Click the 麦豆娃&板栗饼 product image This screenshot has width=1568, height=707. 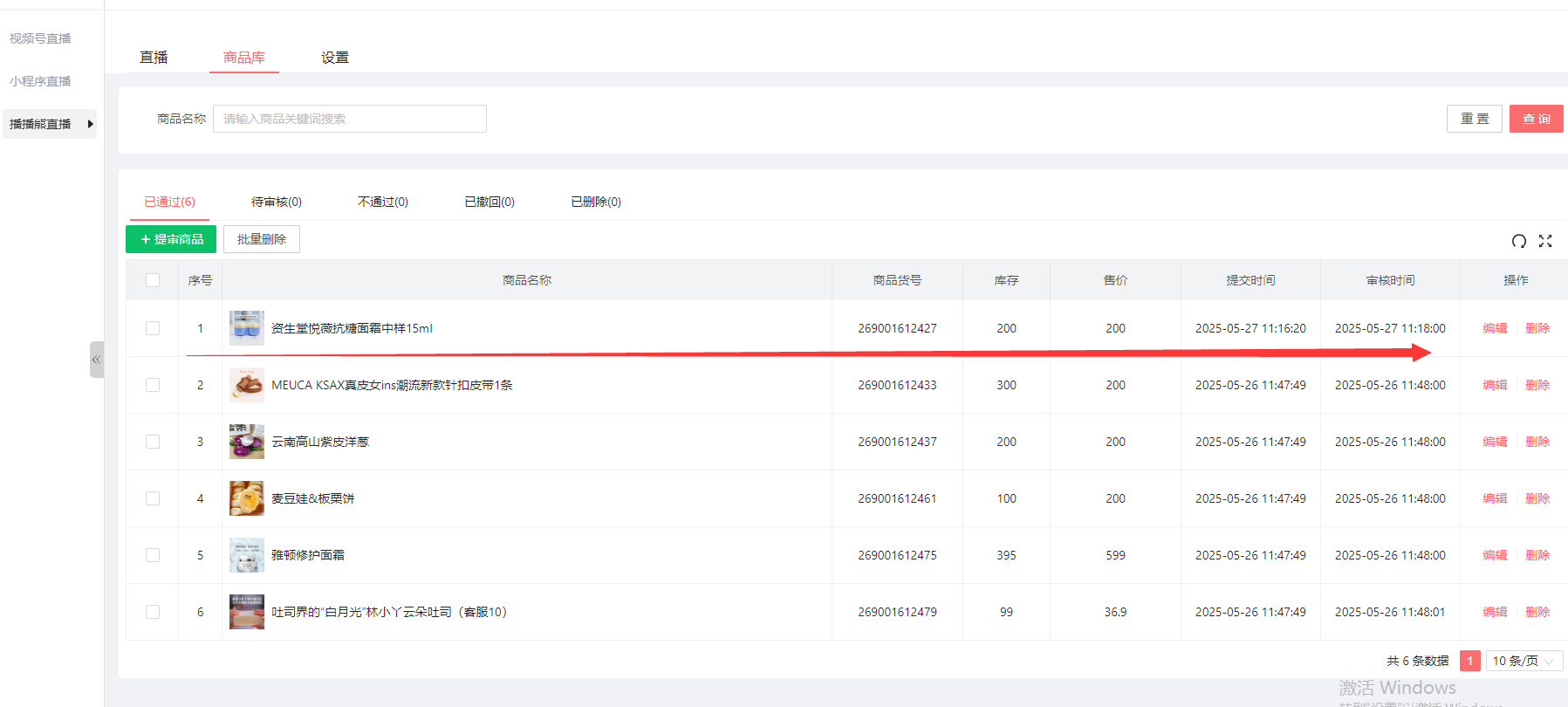247,498
